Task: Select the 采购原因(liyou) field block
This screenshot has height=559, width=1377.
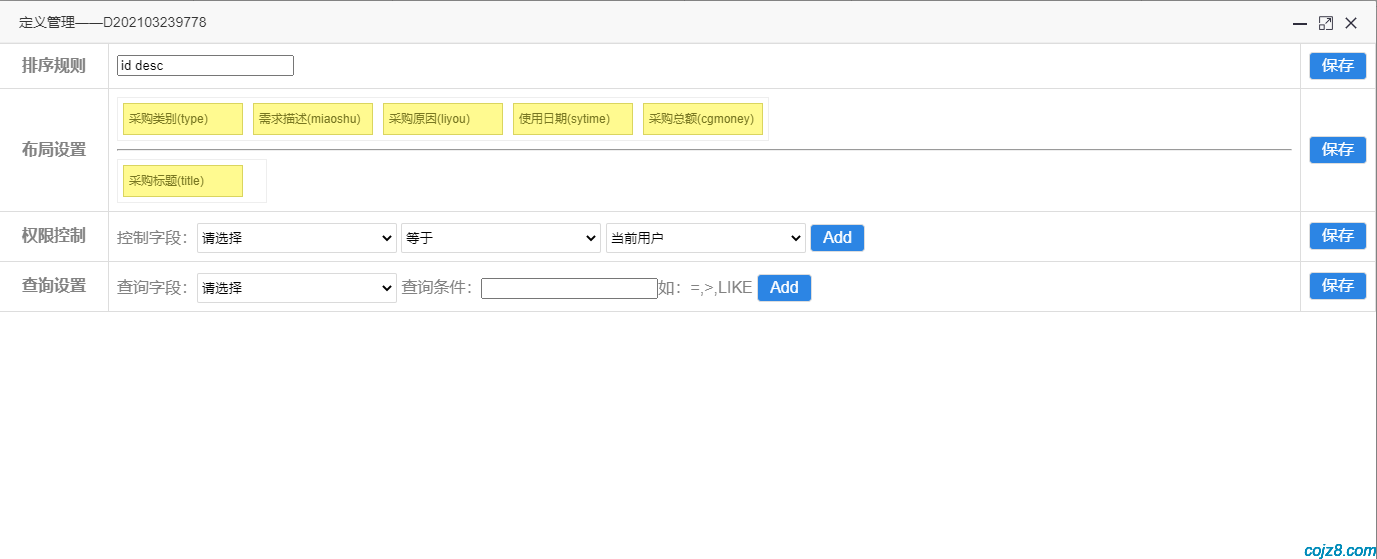Action: 443,119
